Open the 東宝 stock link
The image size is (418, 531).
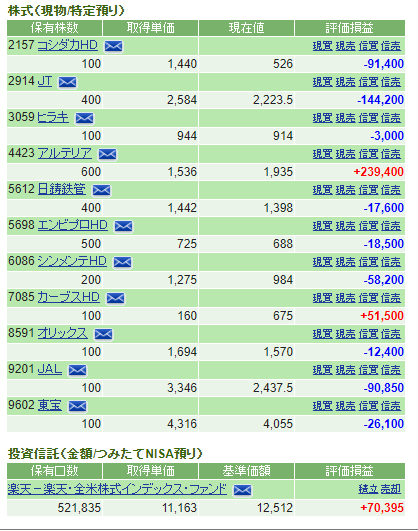pyautogui.click(x=49, y=405)
